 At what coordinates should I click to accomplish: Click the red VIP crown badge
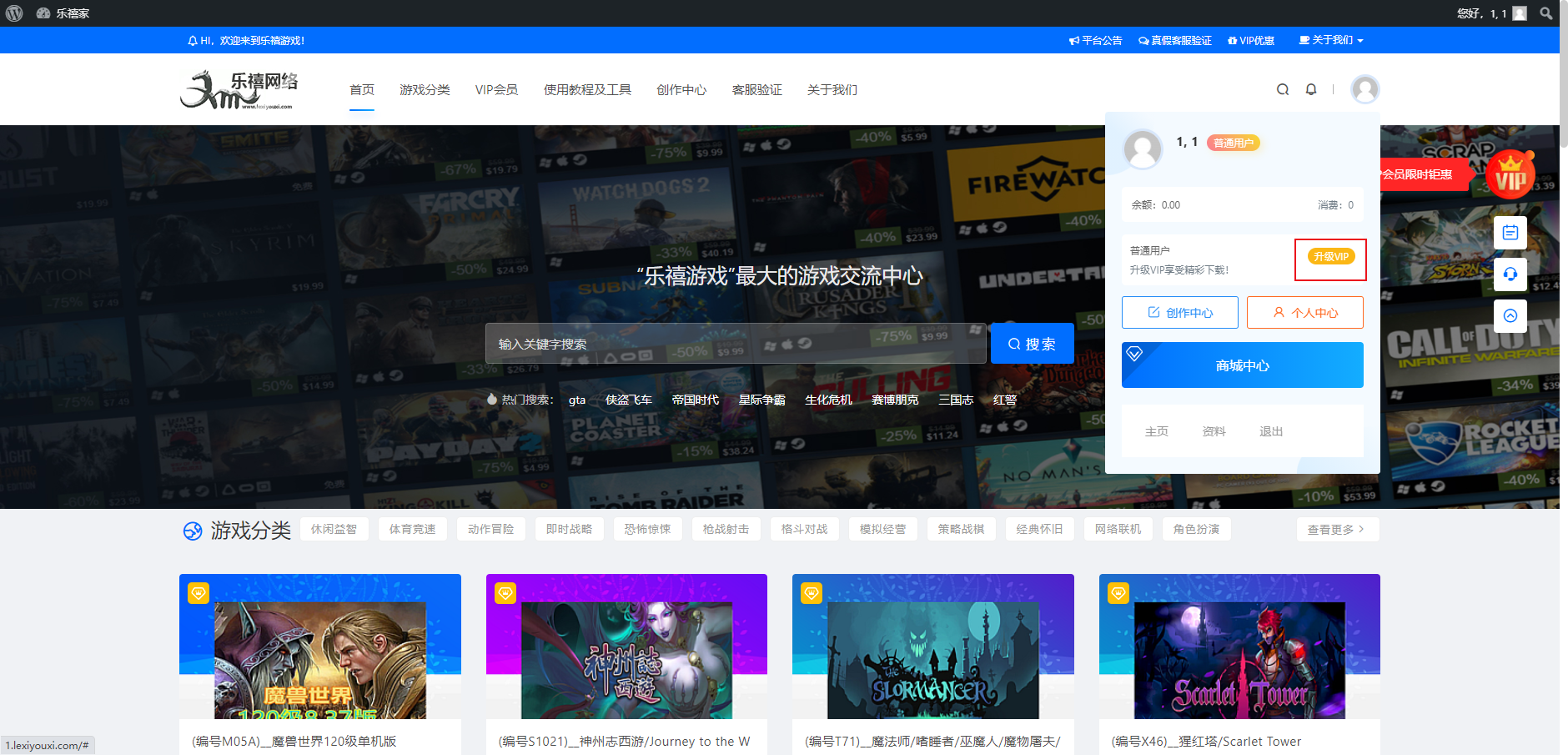tap(1510, 174)
